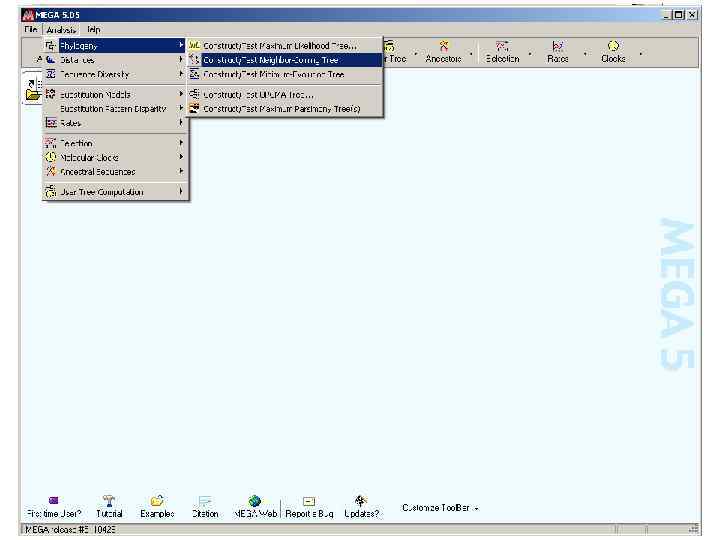Viewport: 720px width, 540px height.
Task: Select Substitution Pattern Disparity entry
Action: (x=115, y=109)
